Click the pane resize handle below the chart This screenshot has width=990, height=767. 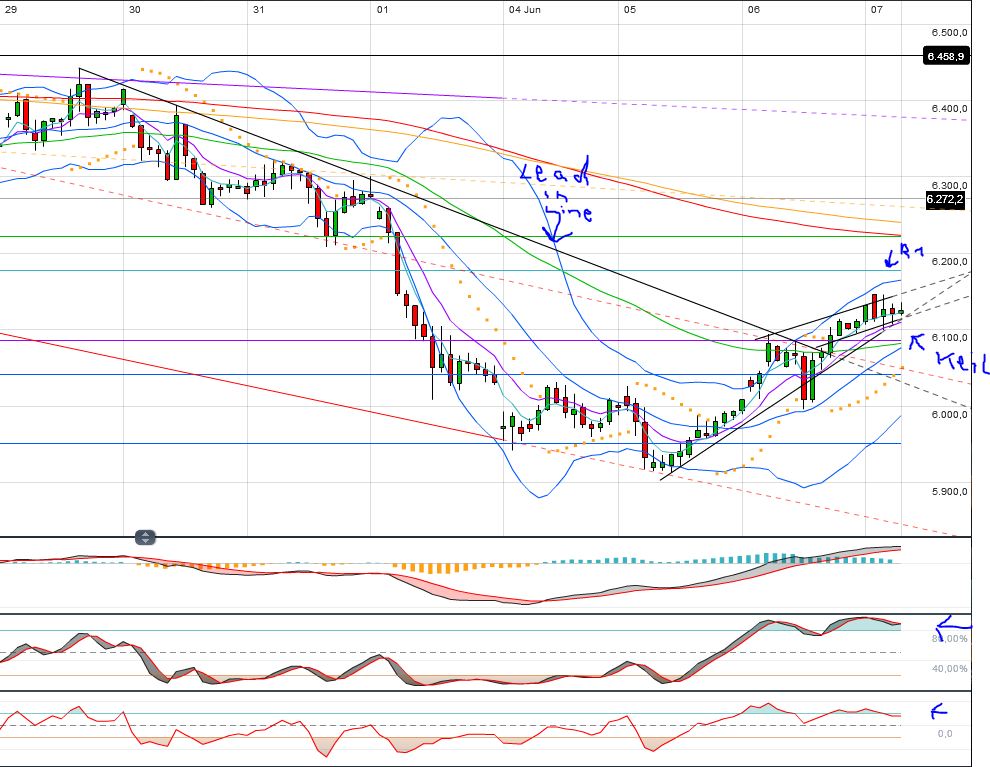coord(145,538)
